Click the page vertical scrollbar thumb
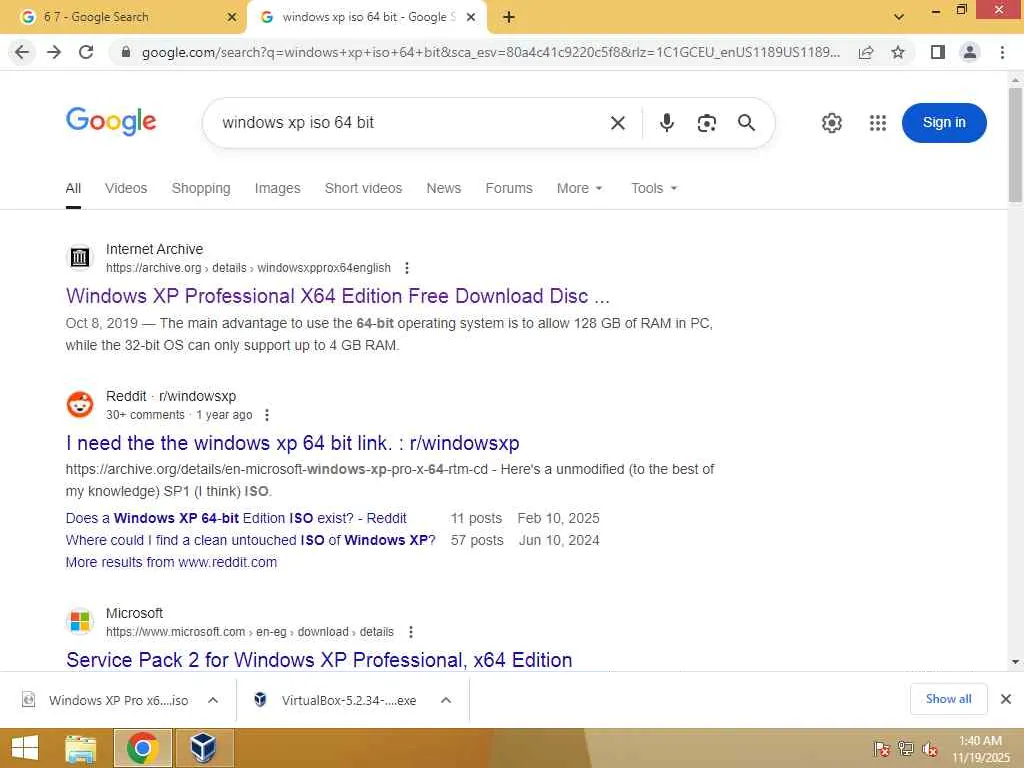This screenshot has width=1024, height=768. coord(1015,145)
